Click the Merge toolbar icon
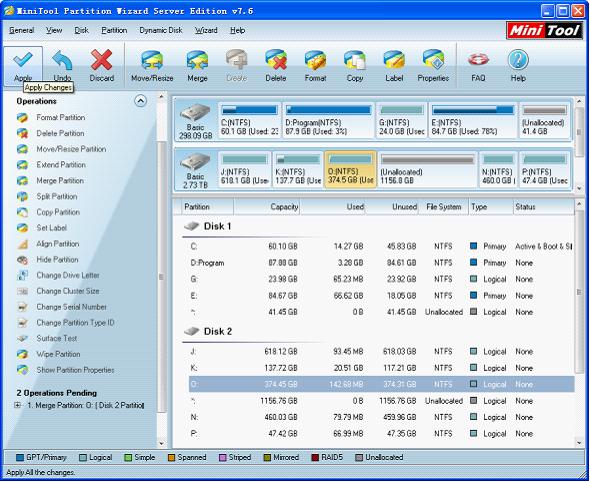Viewport: 590px width, 482px height. coord(197,66)
